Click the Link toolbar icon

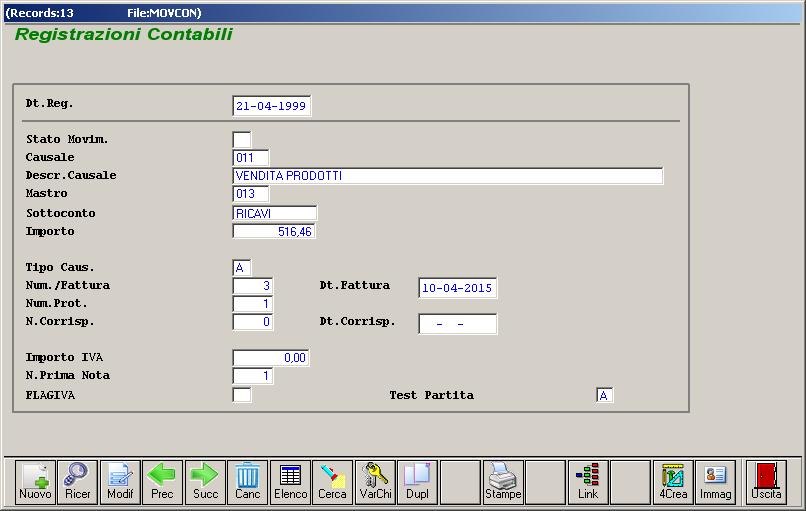coord(588,481)
